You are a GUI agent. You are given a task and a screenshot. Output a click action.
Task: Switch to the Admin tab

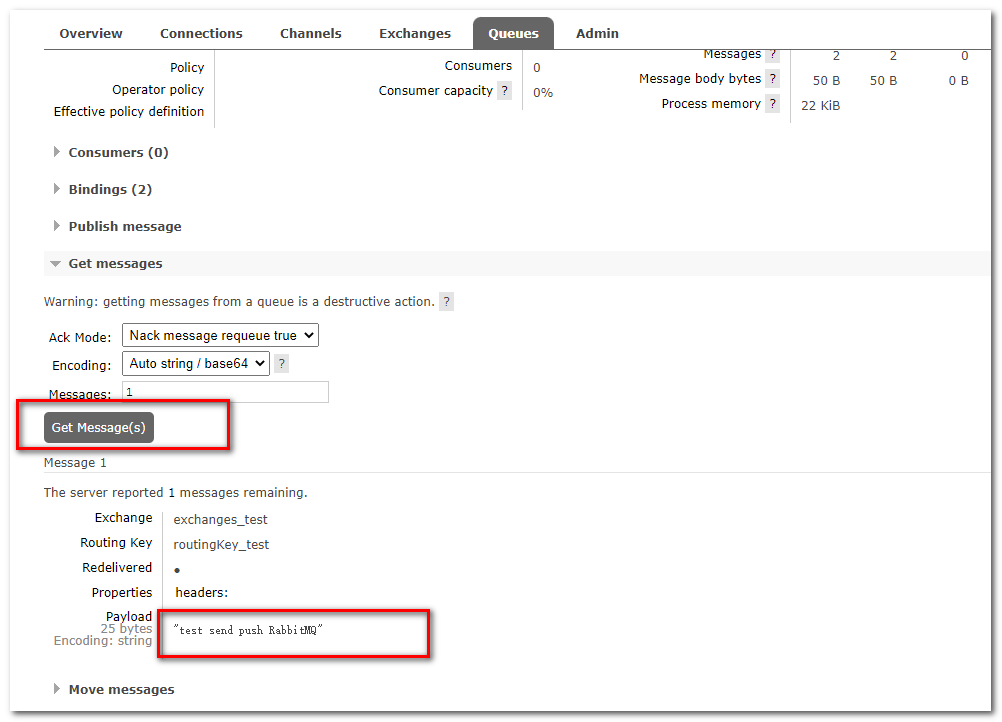click(x=596, y=33)
